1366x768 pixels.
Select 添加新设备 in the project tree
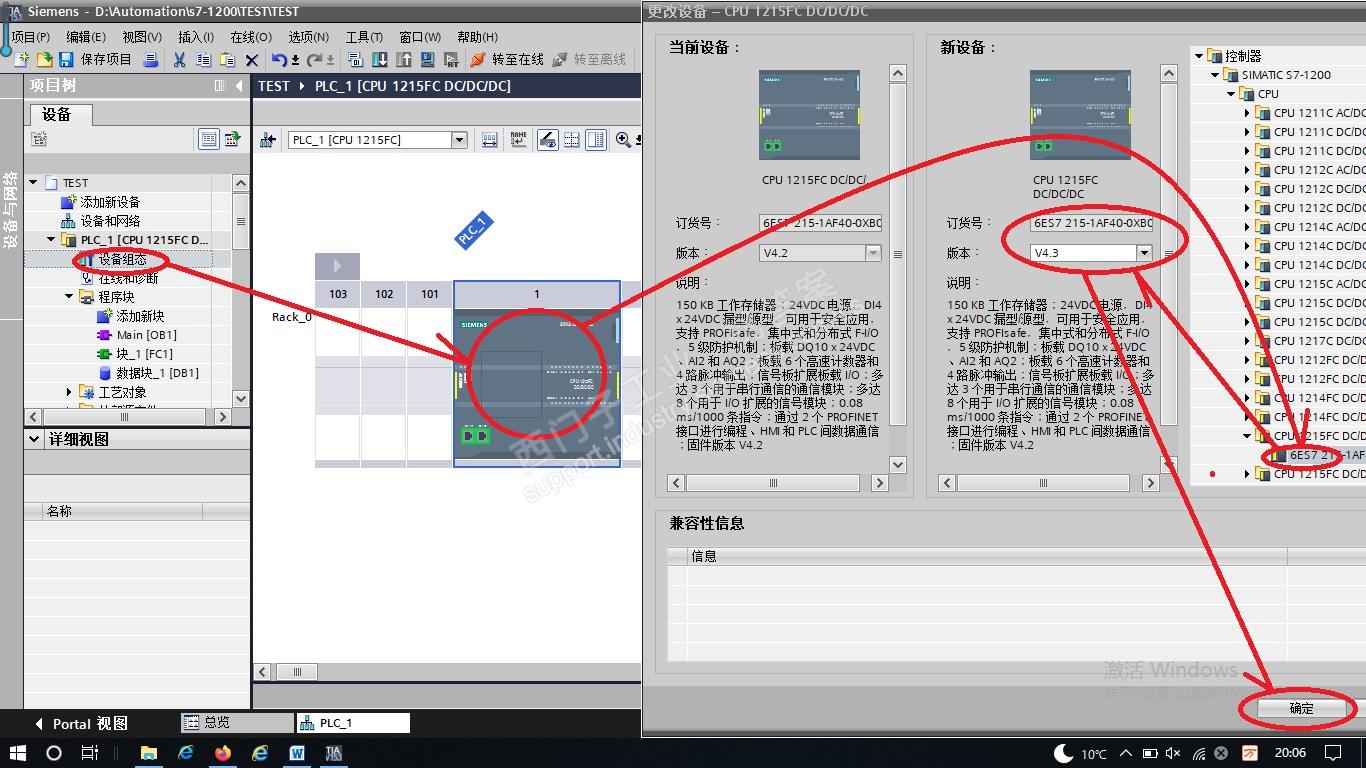(x=110, y=202)
